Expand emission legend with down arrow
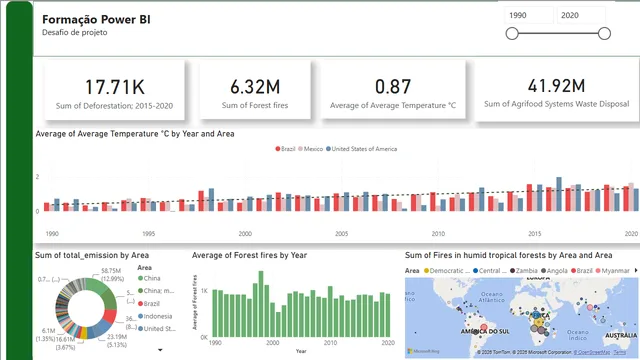 click(160, 350)
